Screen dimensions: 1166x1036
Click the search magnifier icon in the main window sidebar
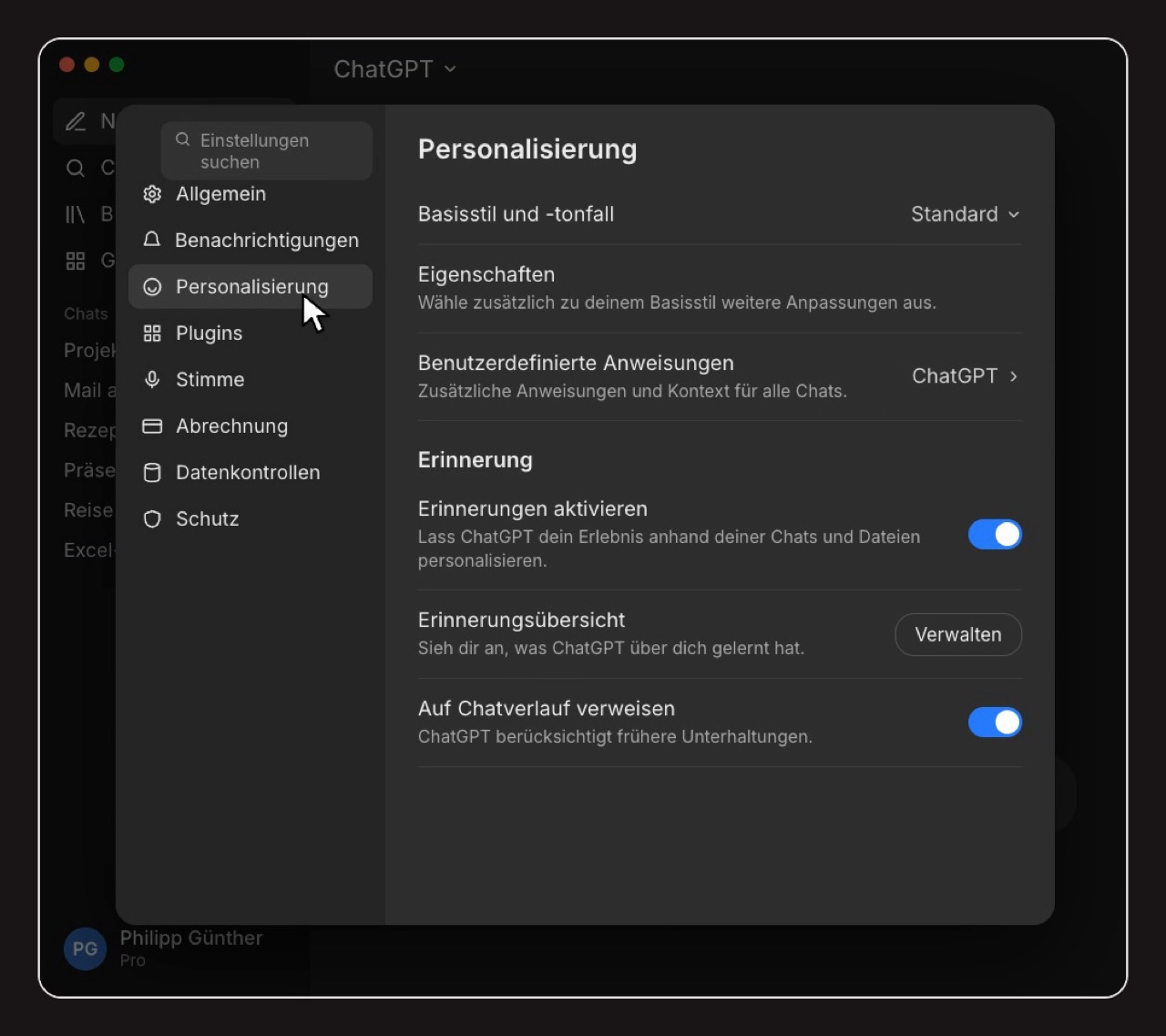(76, 168)
